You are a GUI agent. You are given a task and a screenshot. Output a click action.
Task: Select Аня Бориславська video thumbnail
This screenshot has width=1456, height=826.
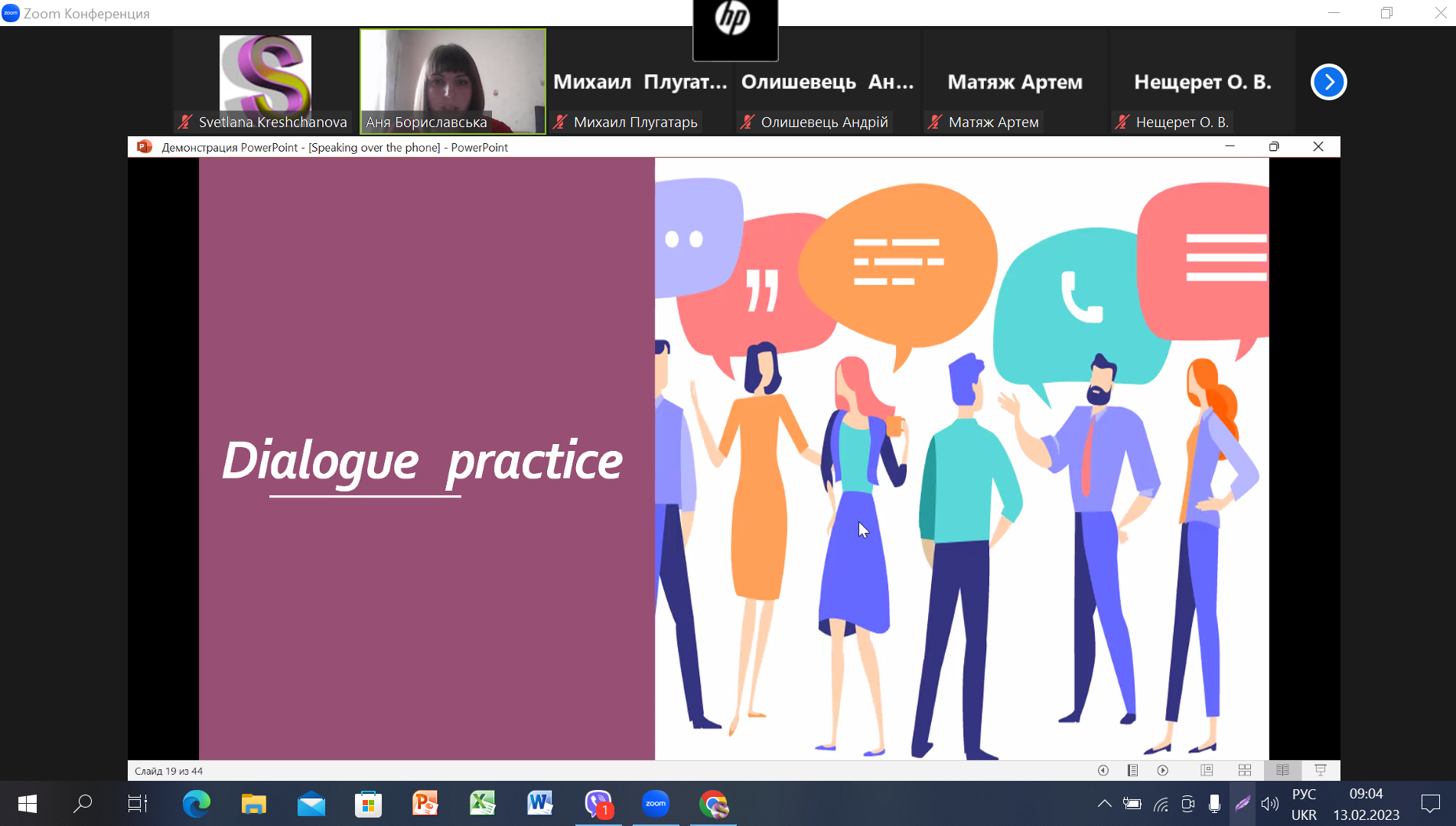[x=453, y=81]
